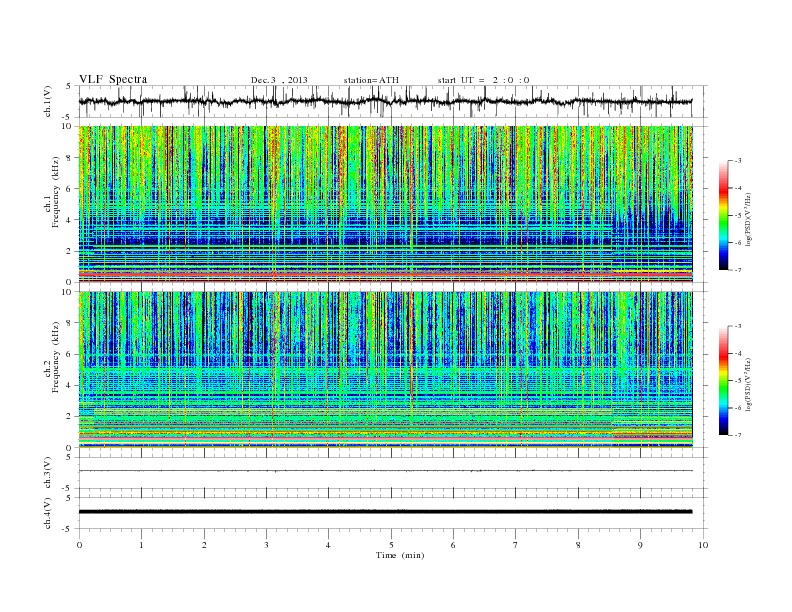This screenshot has height=612, width=792.
Task: Click the '9' tick label on time axis
Action: pyautogui.click(x=640, y=545)
